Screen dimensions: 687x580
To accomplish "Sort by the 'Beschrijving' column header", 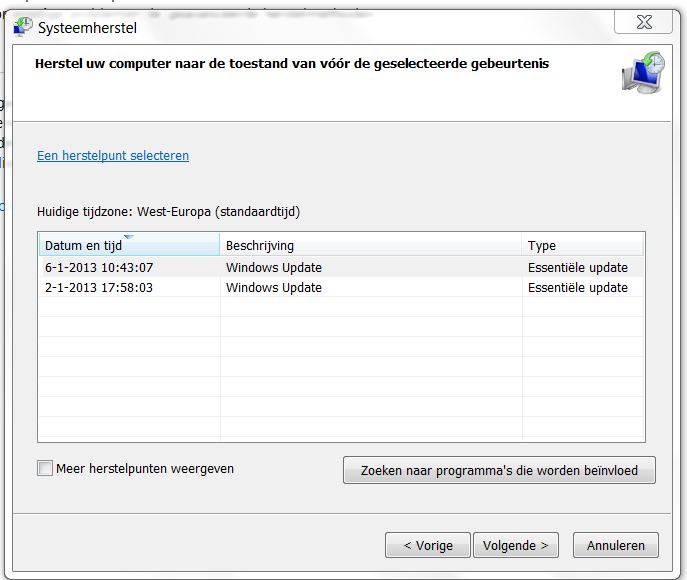I will 371,245.
